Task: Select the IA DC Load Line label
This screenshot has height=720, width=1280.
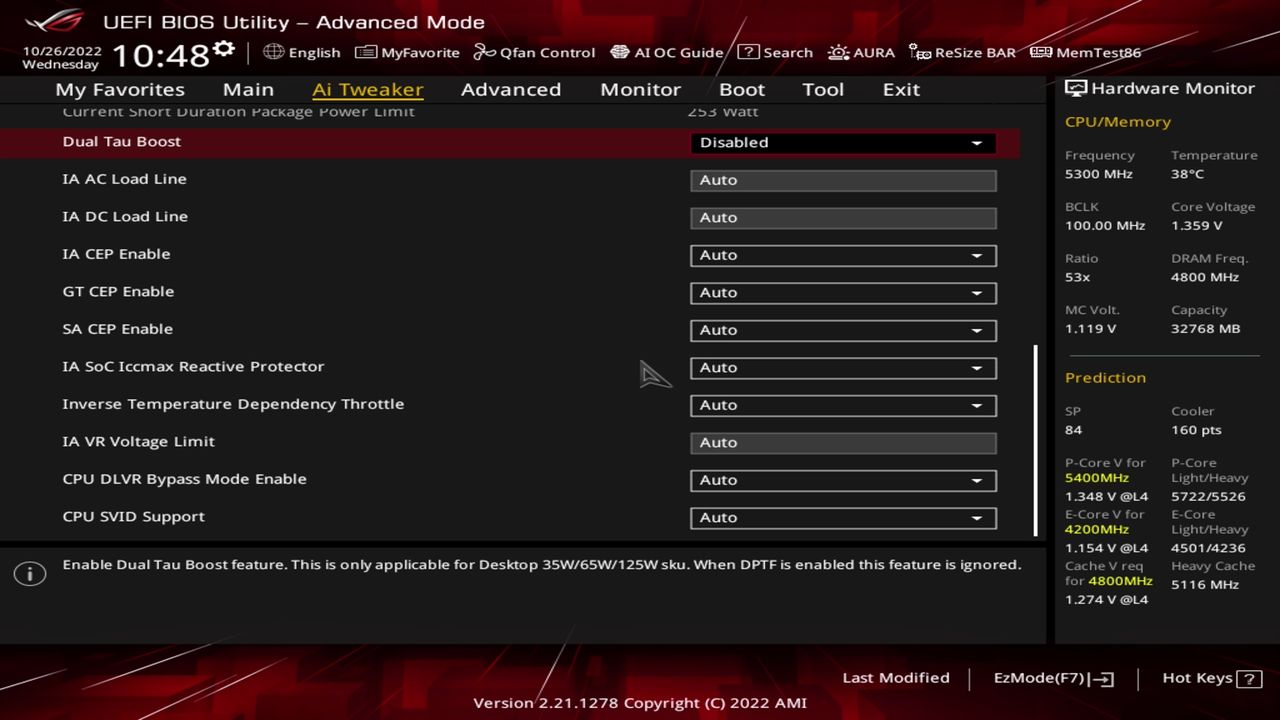Action: pyautogui.click(x=125, y=216)
